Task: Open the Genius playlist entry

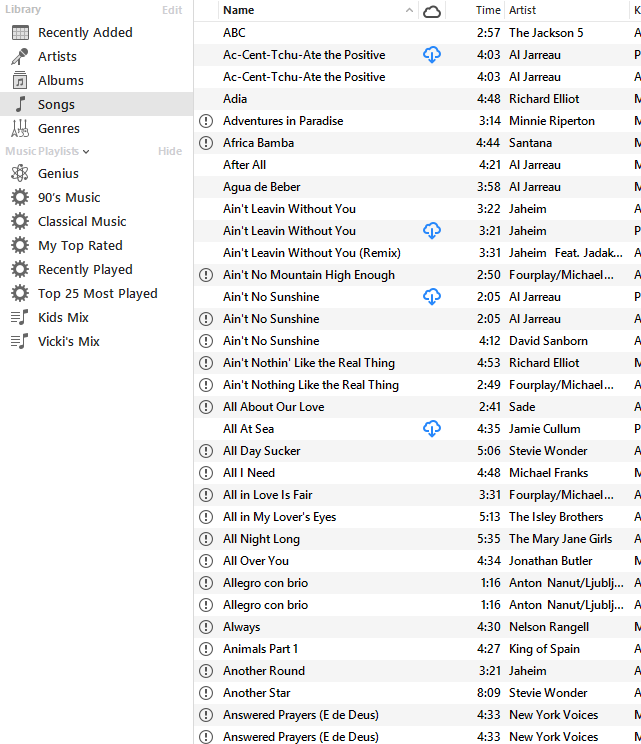Action: point(58,173)
